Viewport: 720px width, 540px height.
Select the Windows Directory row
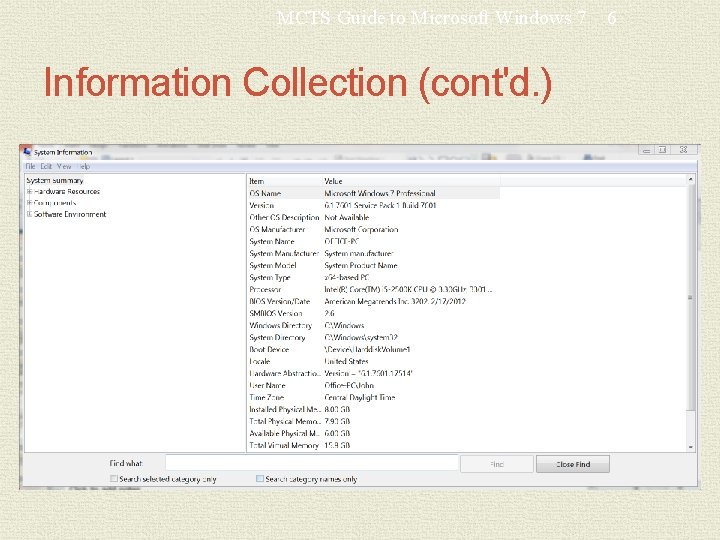[373, 325]
